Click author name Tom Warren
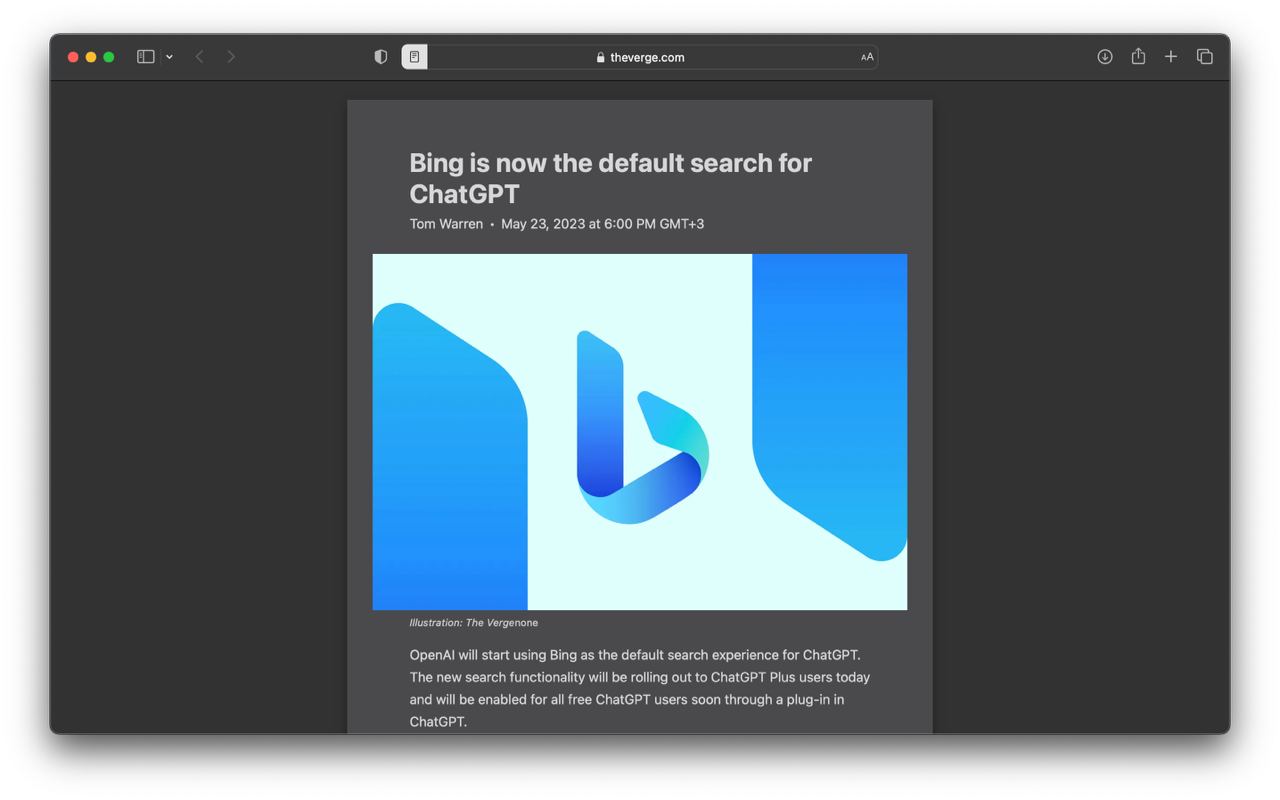Viewport: 1280px width, 800px height. pos(446,224)
